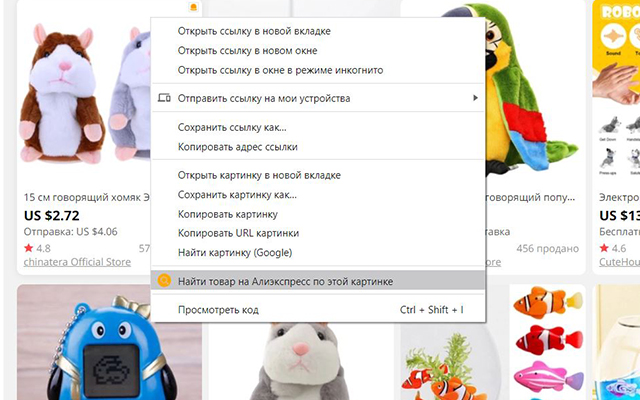Select 'Открыть ссылку в окне в режиме инкогнито'
This screenshot has width=640, height=400.
[318, 70]
